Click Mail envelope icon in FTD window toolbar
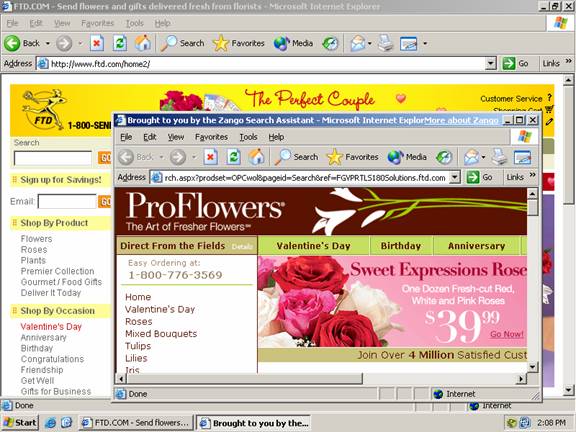This screenshot has height=432, width=576. click(x=358, y=43)
